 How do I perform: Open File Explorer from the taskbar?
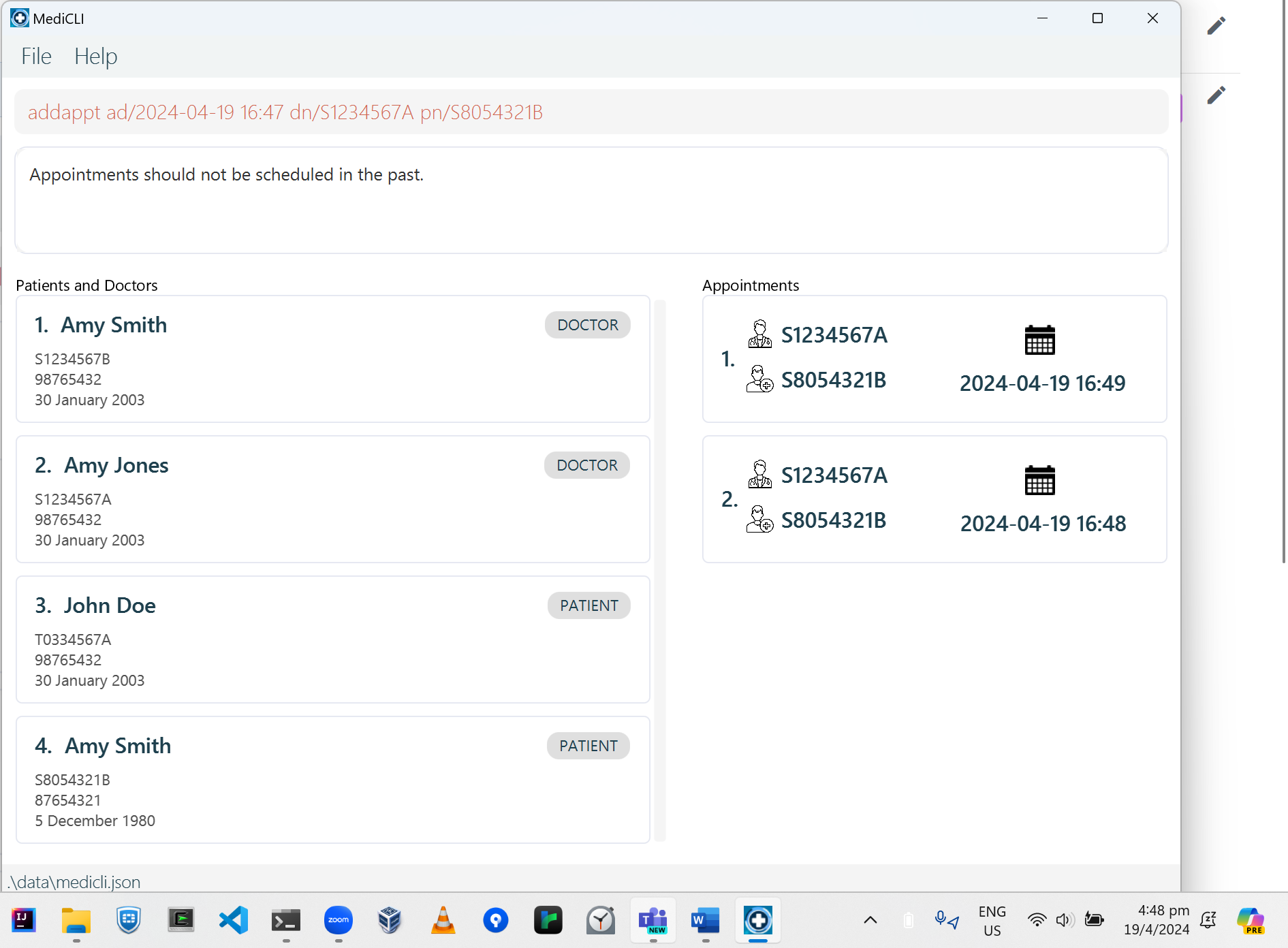click(76, 921)
